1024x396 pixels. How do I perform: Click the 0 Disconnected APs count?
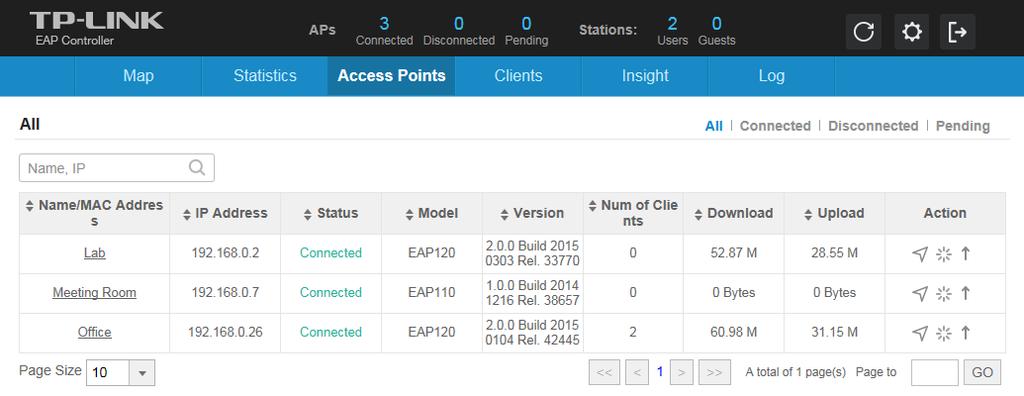(x=458, y=31)
